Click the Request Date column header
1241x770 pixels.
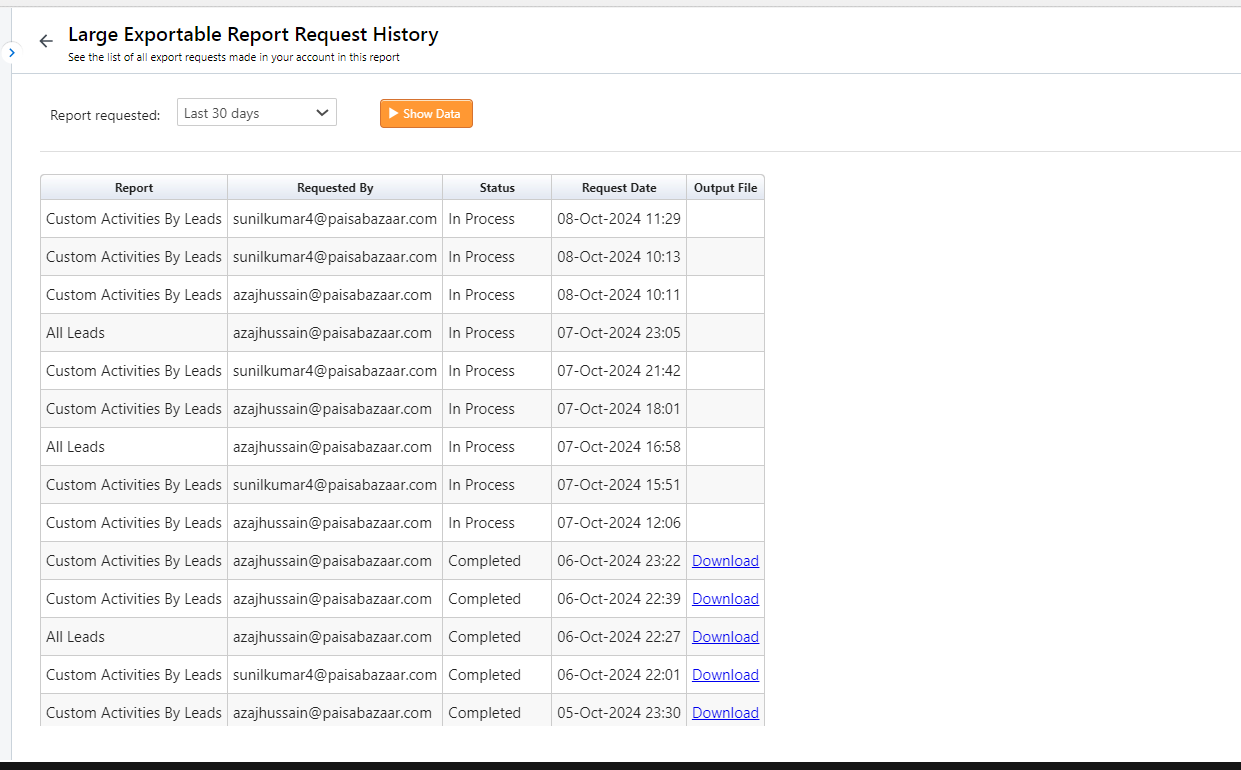click(x=619, y=188)
